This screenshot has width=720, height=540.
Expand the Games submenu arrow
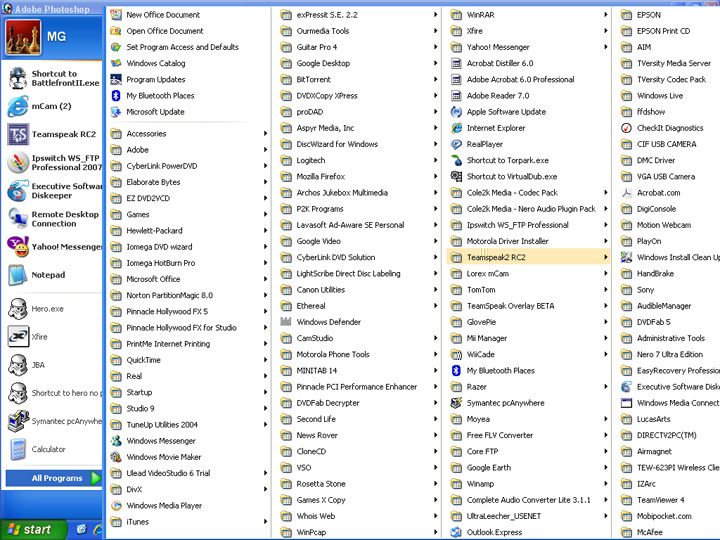pyautogui.click(x=265, y=214)
